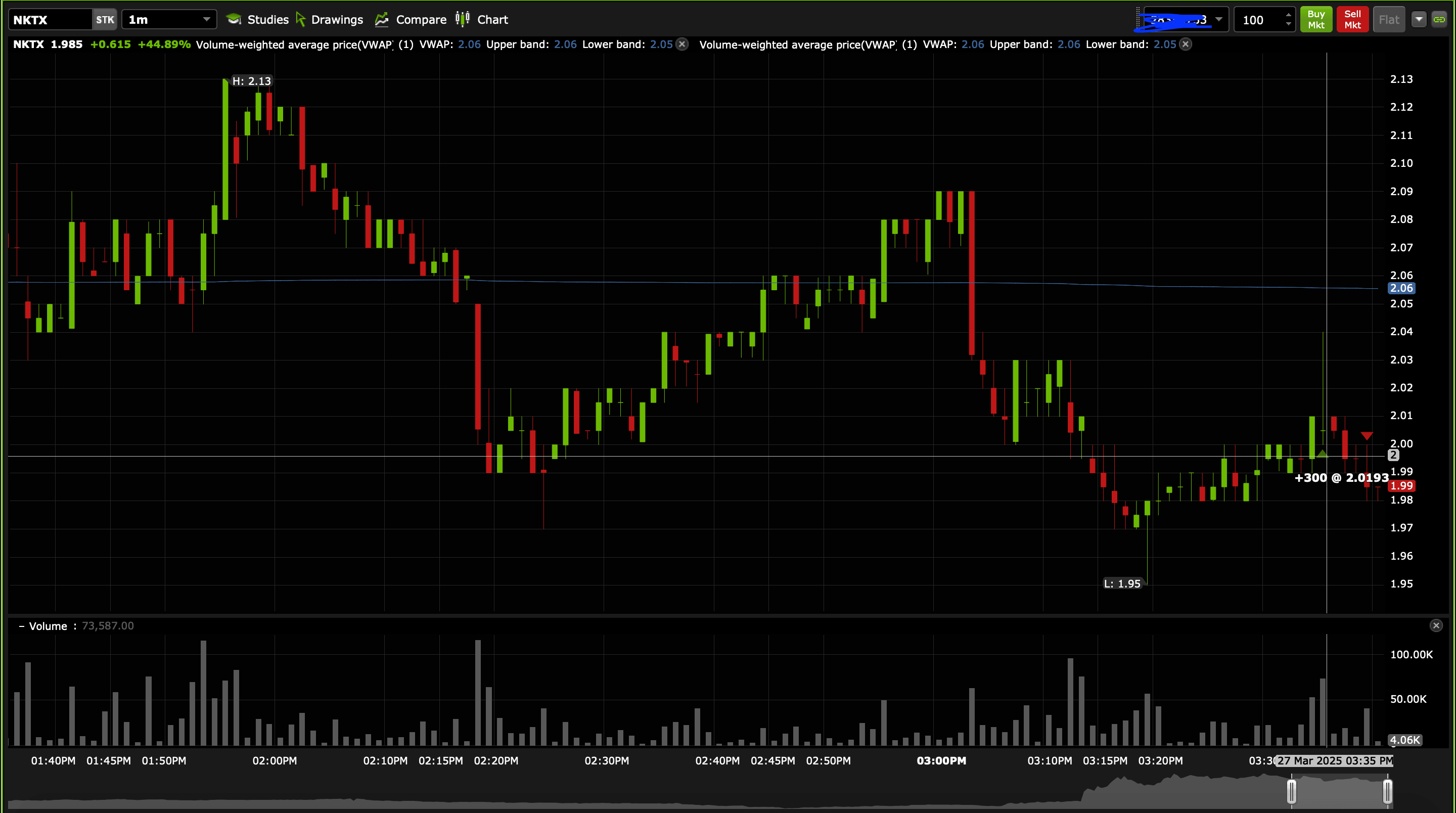The width and height of the screenshot is (1456, 813).
Task: Expand the 1m timeframe dropdown
Action: (206, 20)
